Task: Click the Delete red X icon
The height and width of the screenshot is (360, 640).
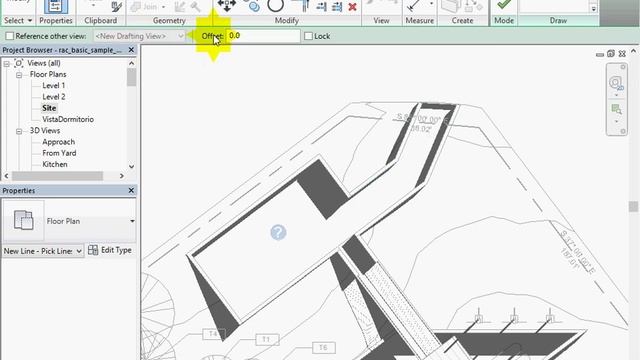Action: [x=353, y=7]
